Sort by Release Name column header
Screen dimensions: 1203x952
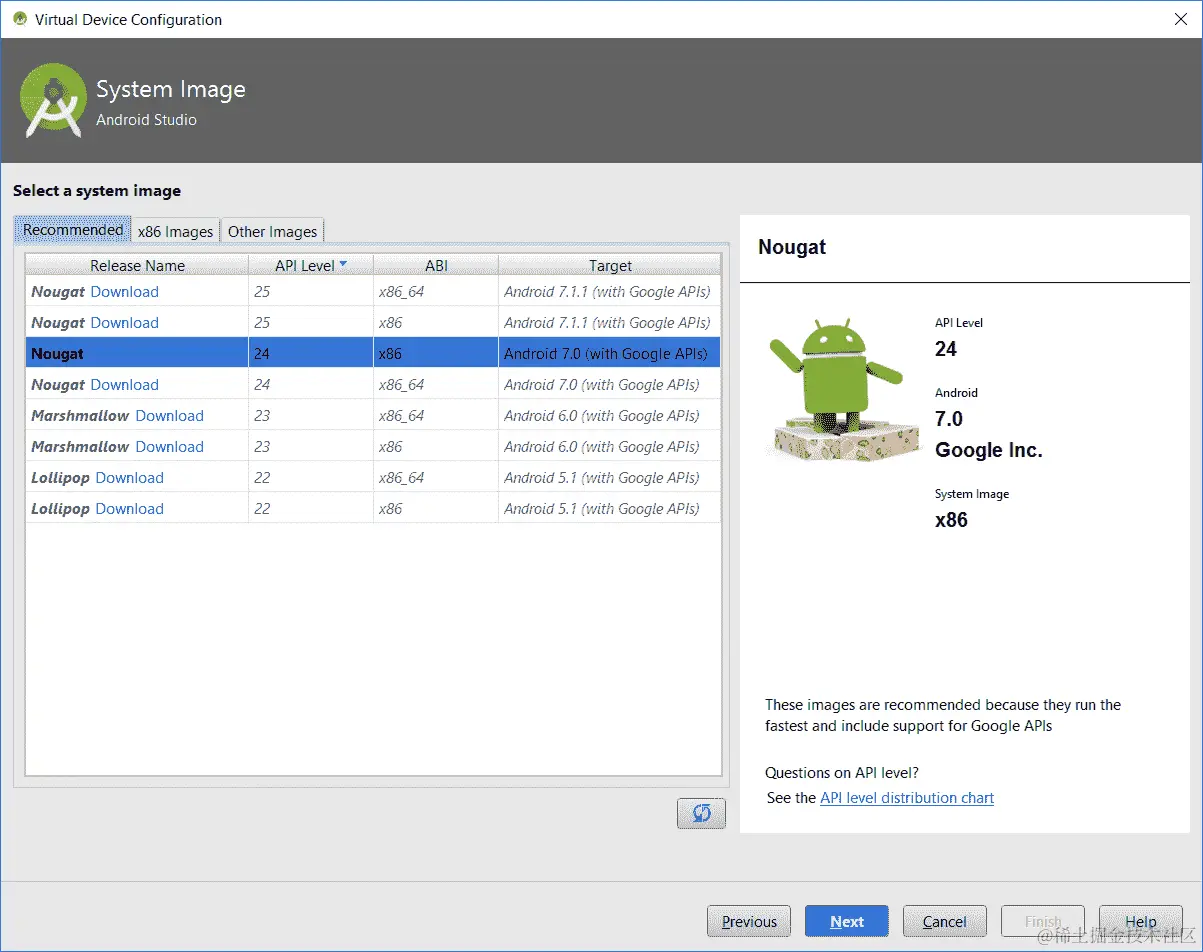tap(137, 265)
